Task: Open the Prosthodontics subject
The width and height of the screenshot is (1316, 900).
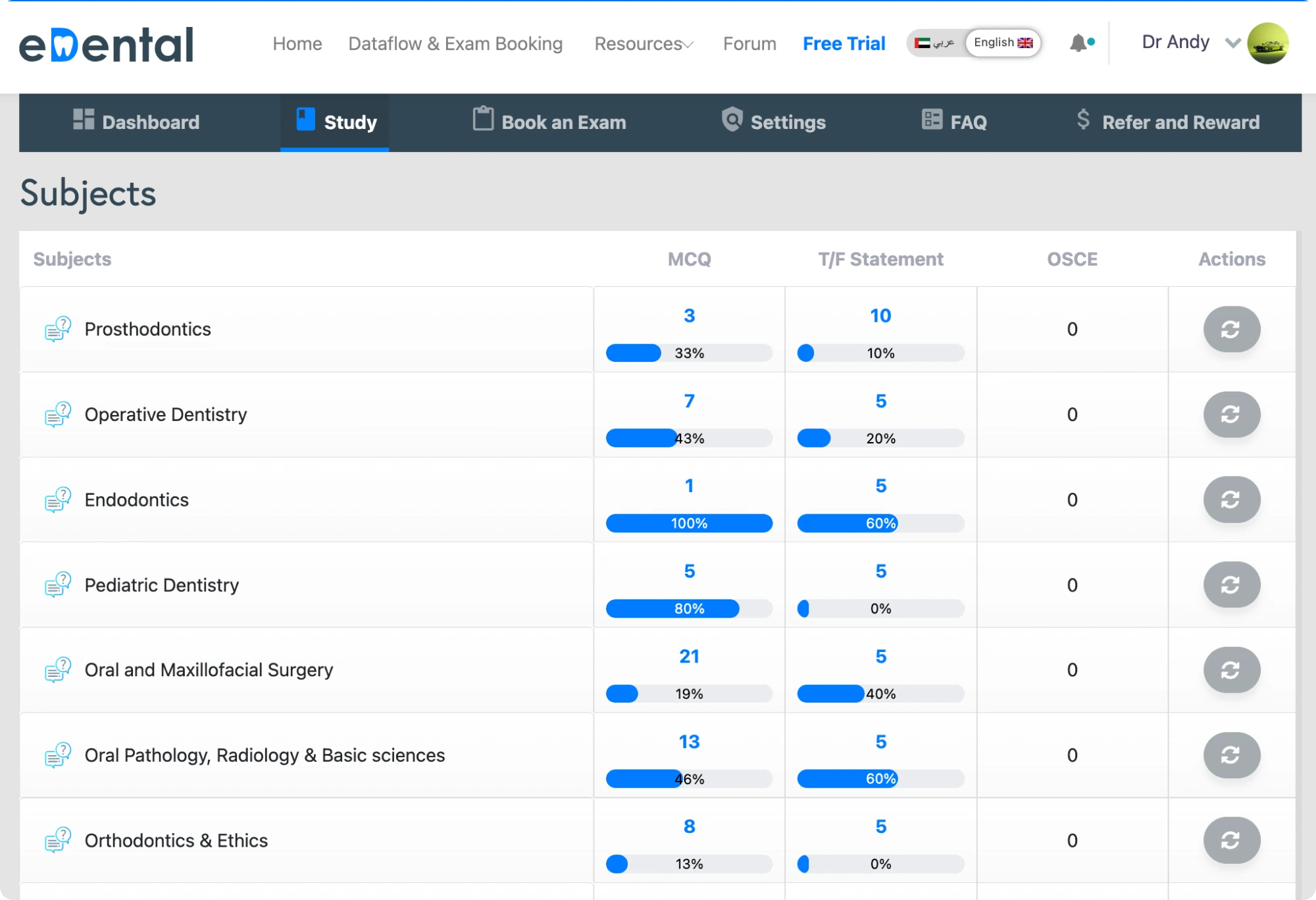Action: [147, 329]
